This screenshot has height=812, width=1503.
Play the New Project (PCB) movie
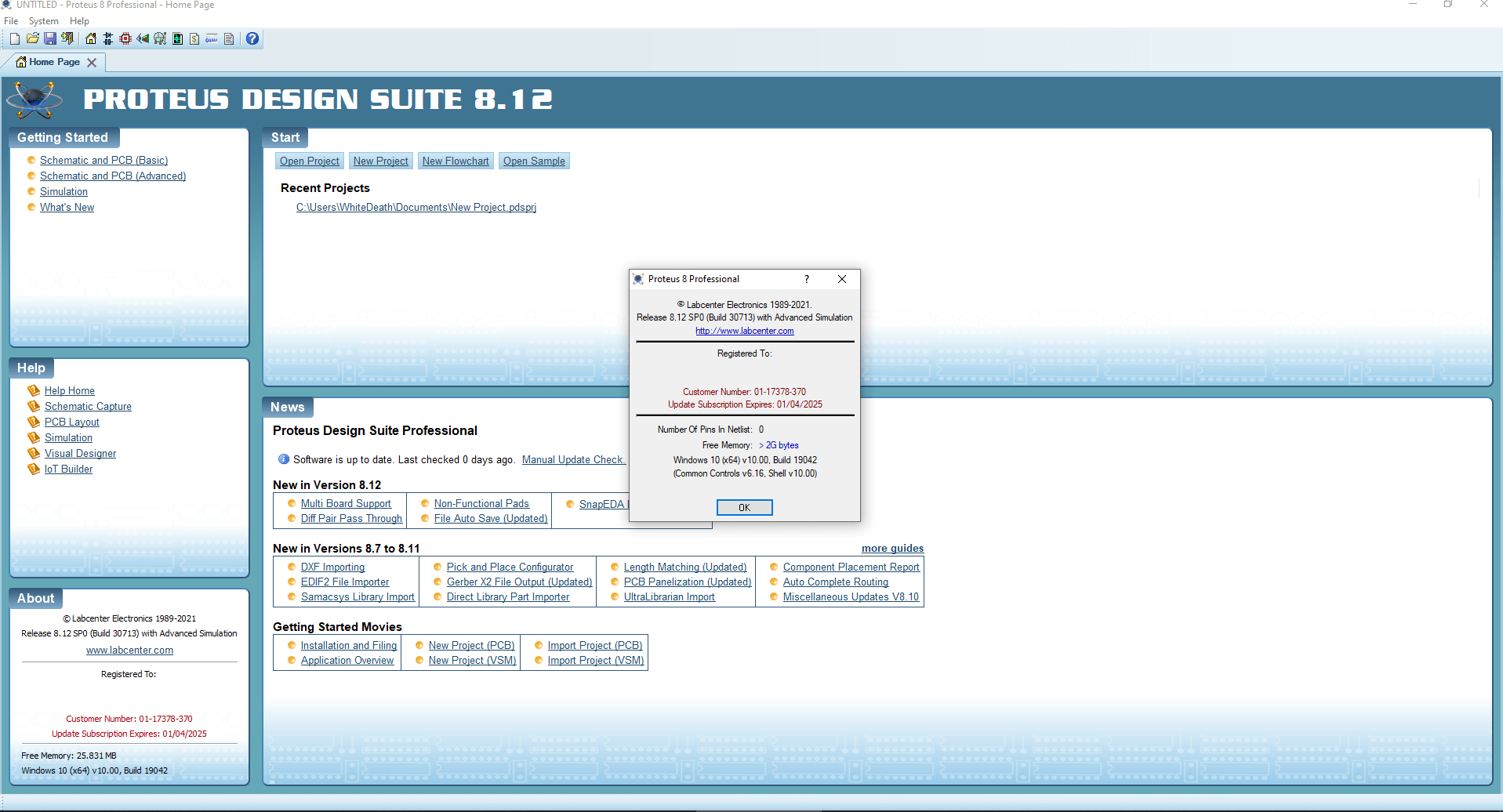(471, 645)
